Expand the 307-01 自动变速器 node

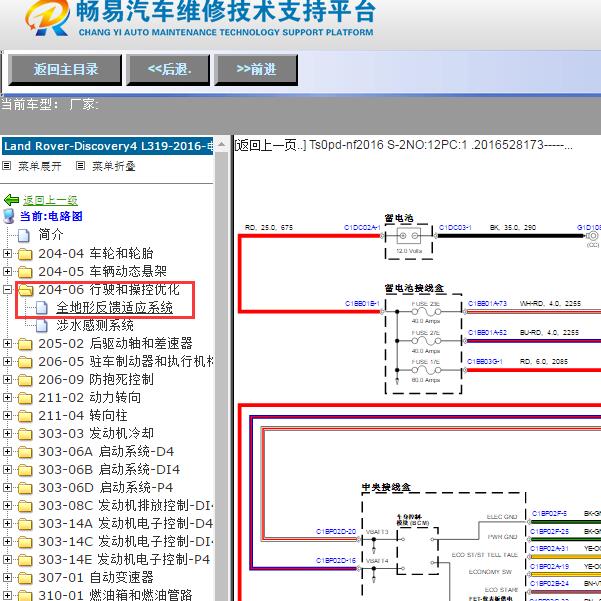point(7,578)
